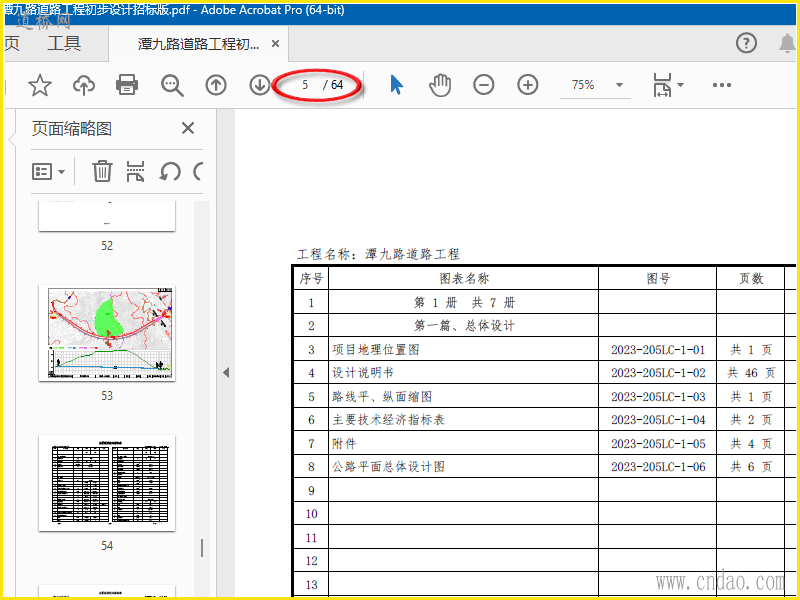
Task: Click the 页面缩略图 panel title
Action: (71, 129)
